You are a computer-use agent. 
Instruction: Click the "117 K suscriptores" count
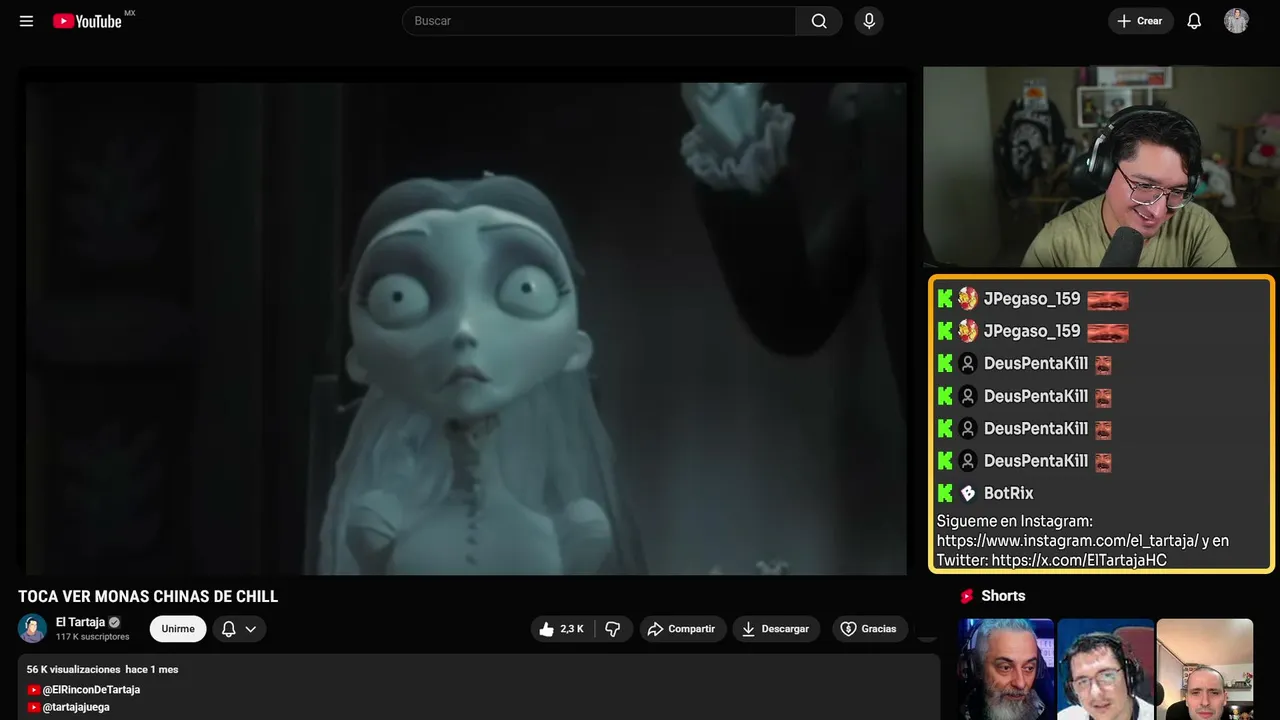click(93, 637)
